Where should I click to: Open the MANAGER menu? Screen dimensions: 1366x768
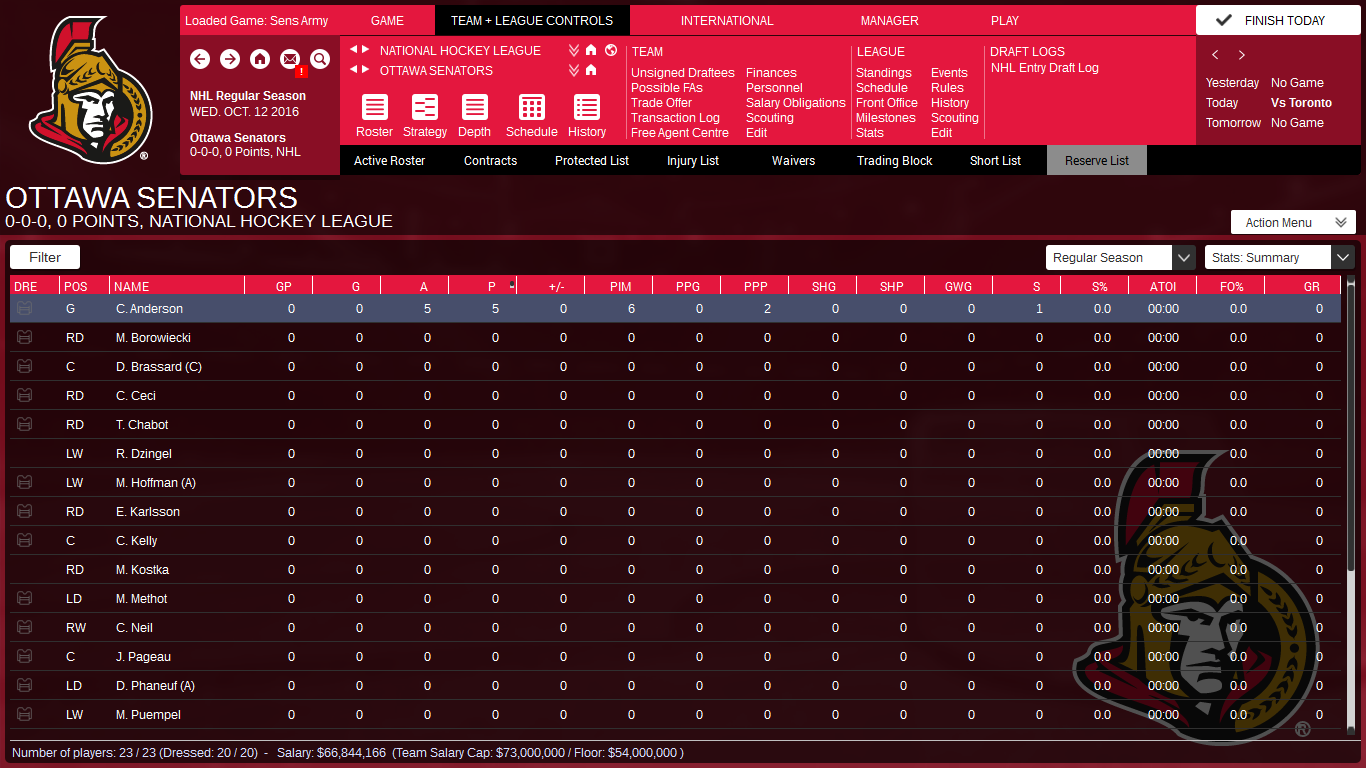[x=888, y=20]
